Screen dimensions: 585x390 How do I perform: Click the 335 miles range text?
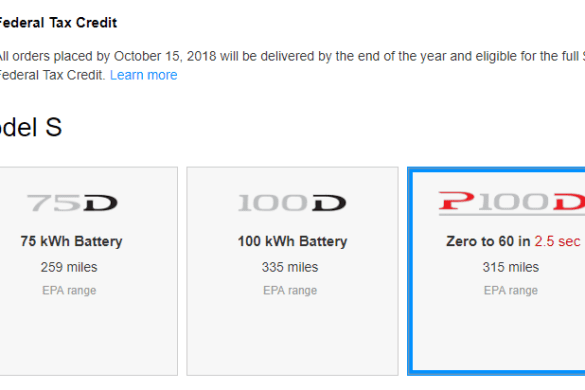pos(290,267)
